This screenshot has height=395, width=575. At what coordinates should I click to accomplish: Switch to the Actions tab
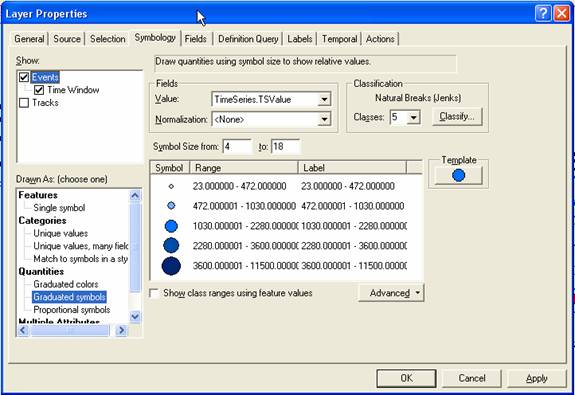(380, 39)
